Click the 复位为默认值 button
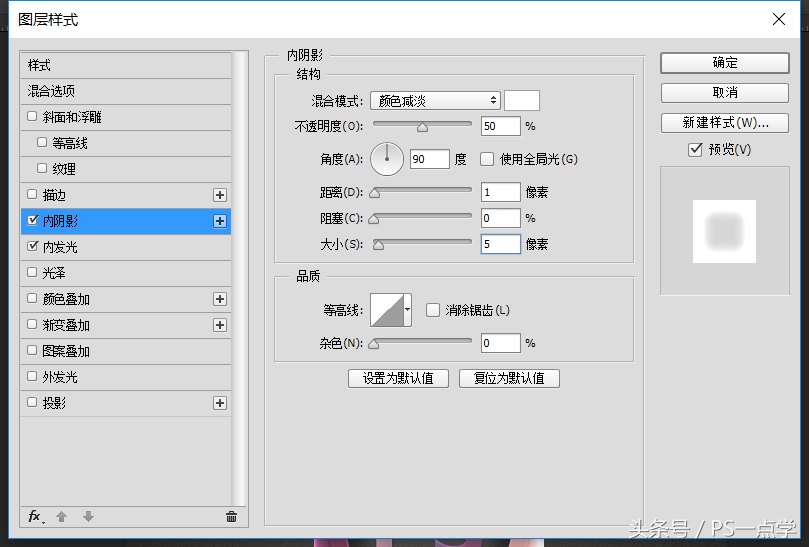Image resolution: width=809 pixels, height=547 pixels. coord(509,378)
